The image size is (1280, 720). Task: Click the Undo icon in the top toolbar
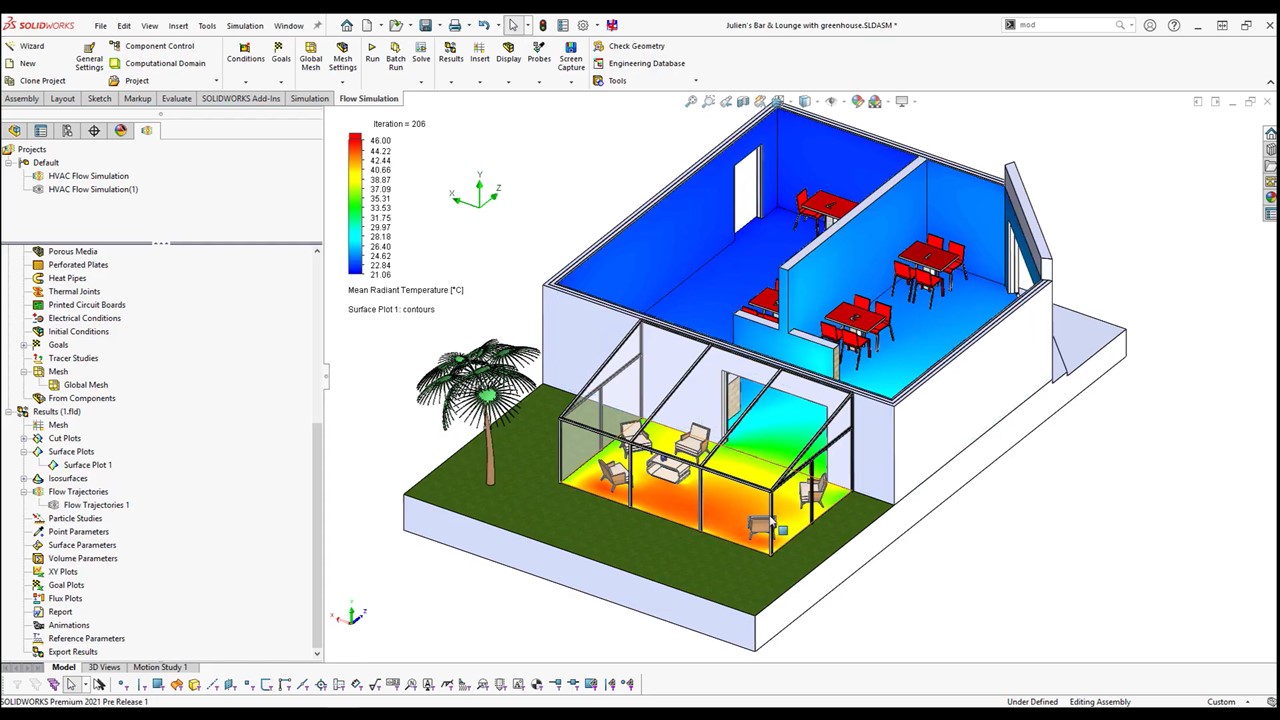pos(484,25)
